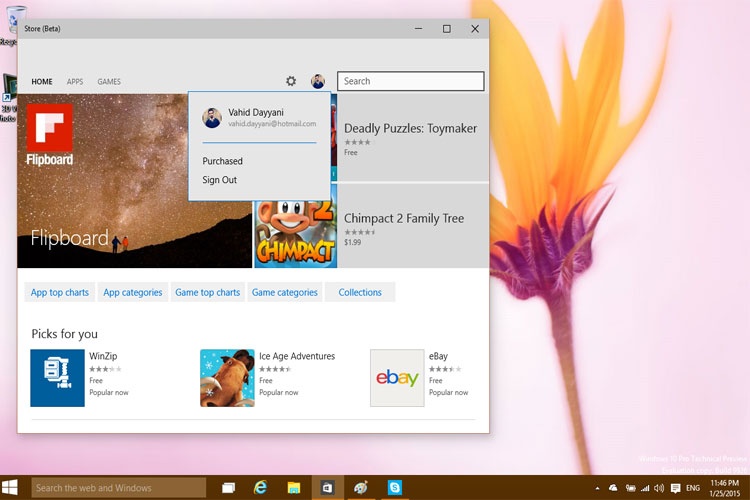Click the Store Search field
The width and height of the screenshot is (750, 500).
coord(411,81)
